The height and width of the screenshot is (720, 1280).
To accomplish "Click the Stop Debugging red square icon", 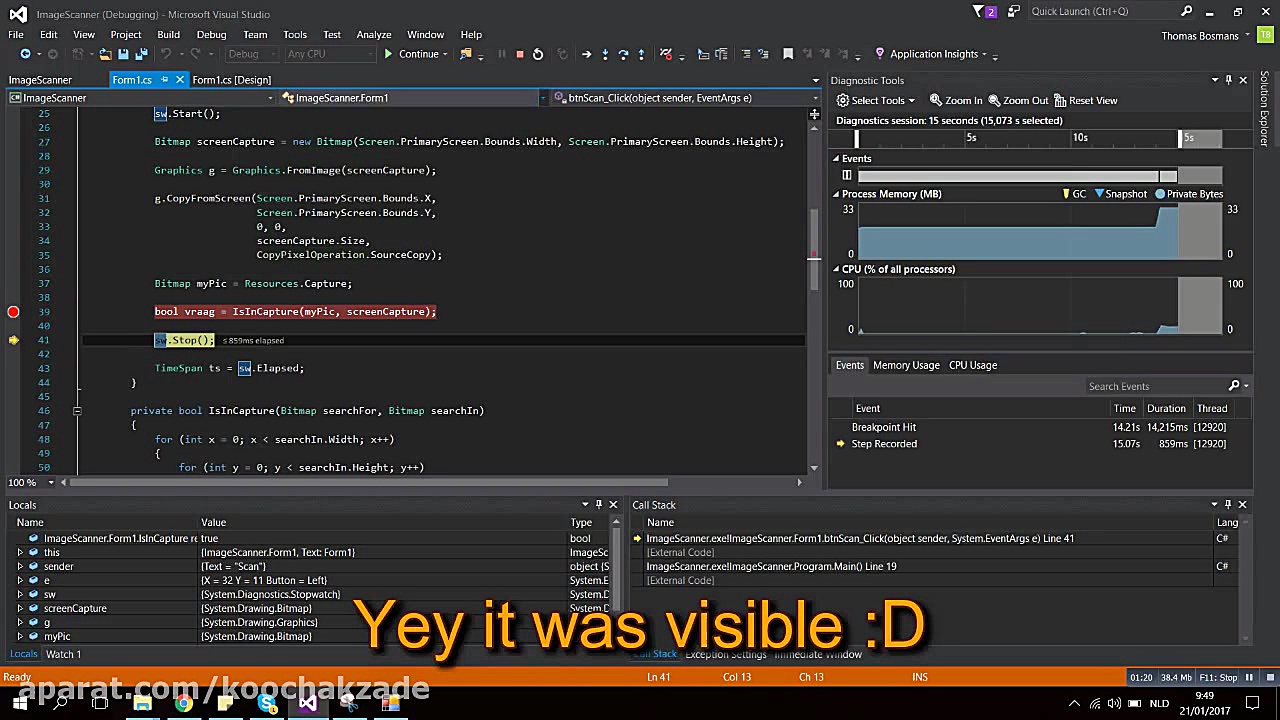I will coord(520,54).
